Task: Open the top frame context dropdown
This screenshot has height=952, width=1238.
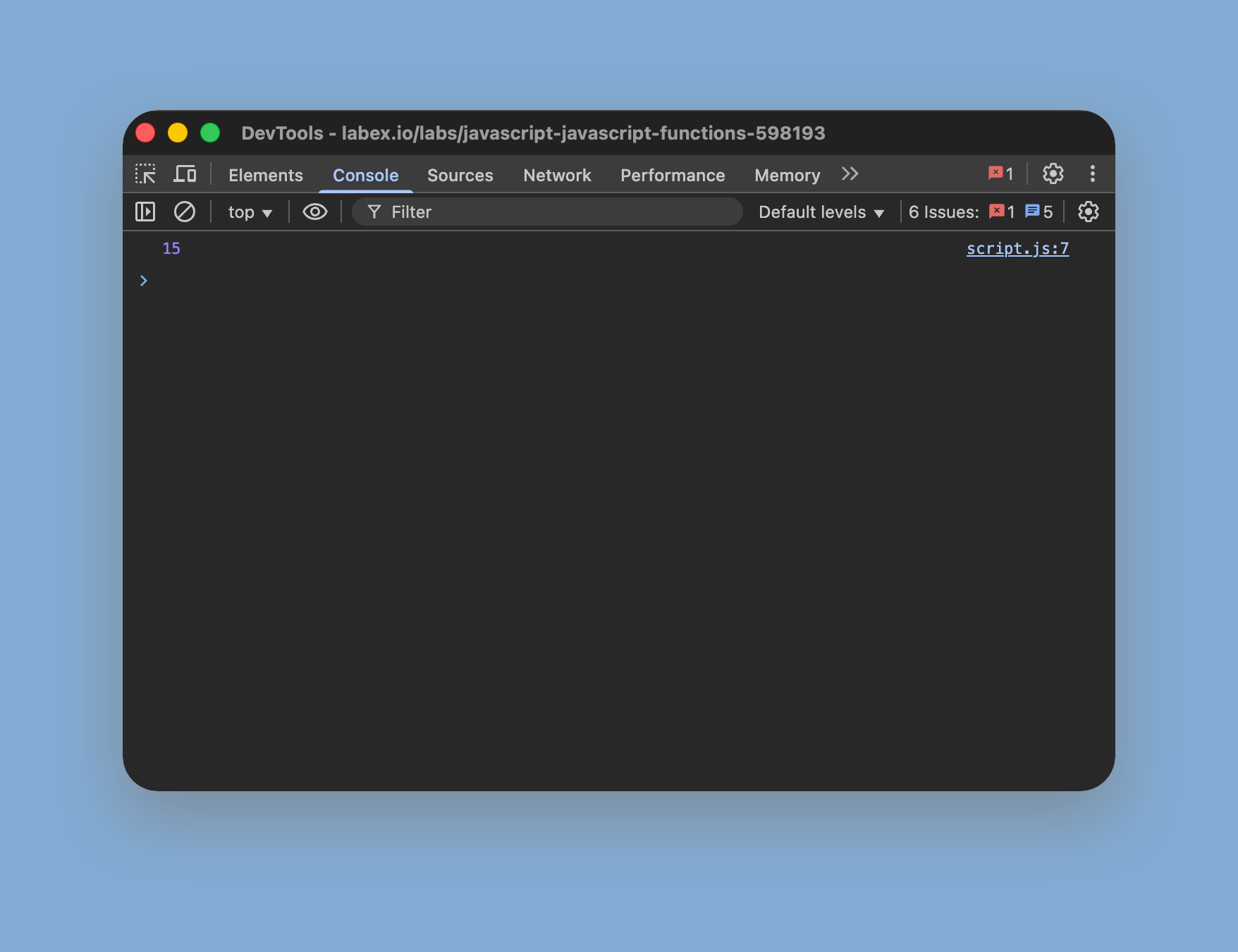Action: 250,212
